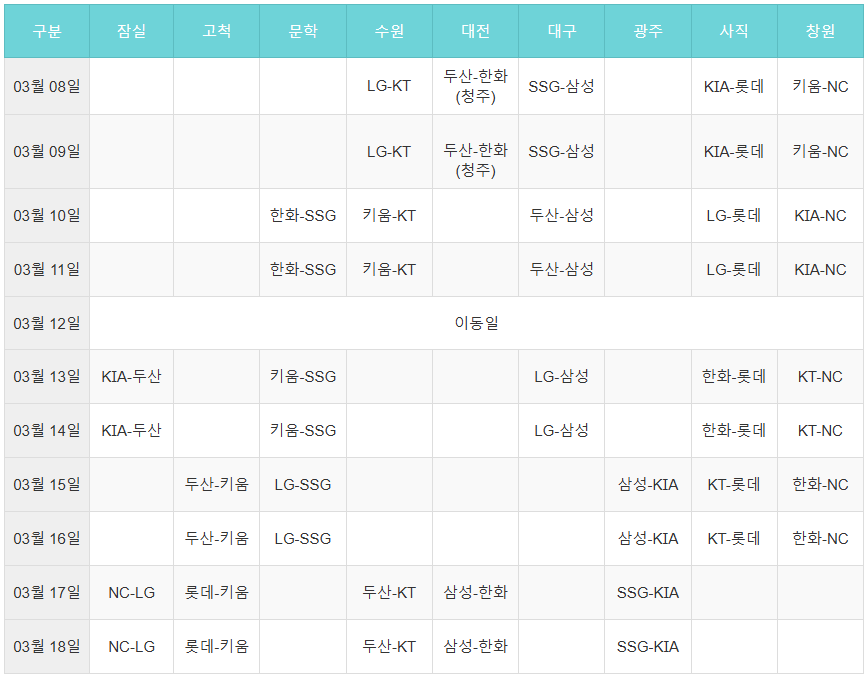Click the 광주 column header

click(x=648, y=31)
